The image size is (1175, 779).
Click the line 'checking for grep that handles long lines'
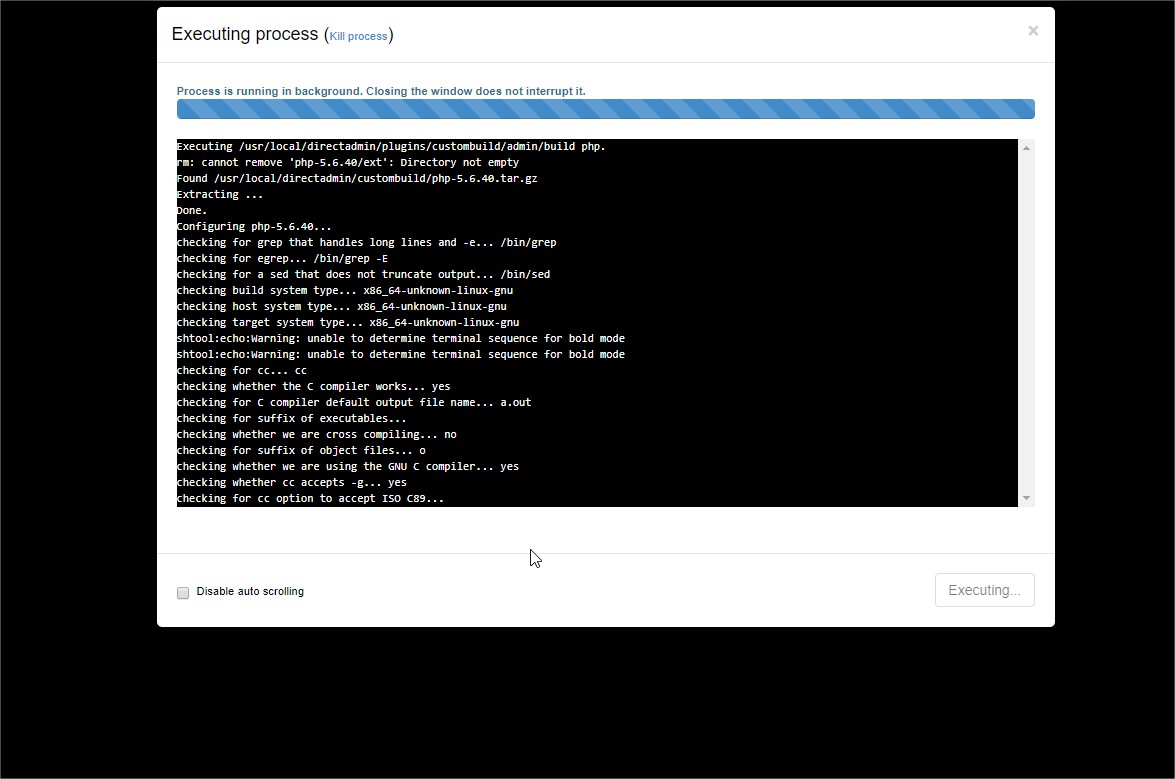[366, 243]
